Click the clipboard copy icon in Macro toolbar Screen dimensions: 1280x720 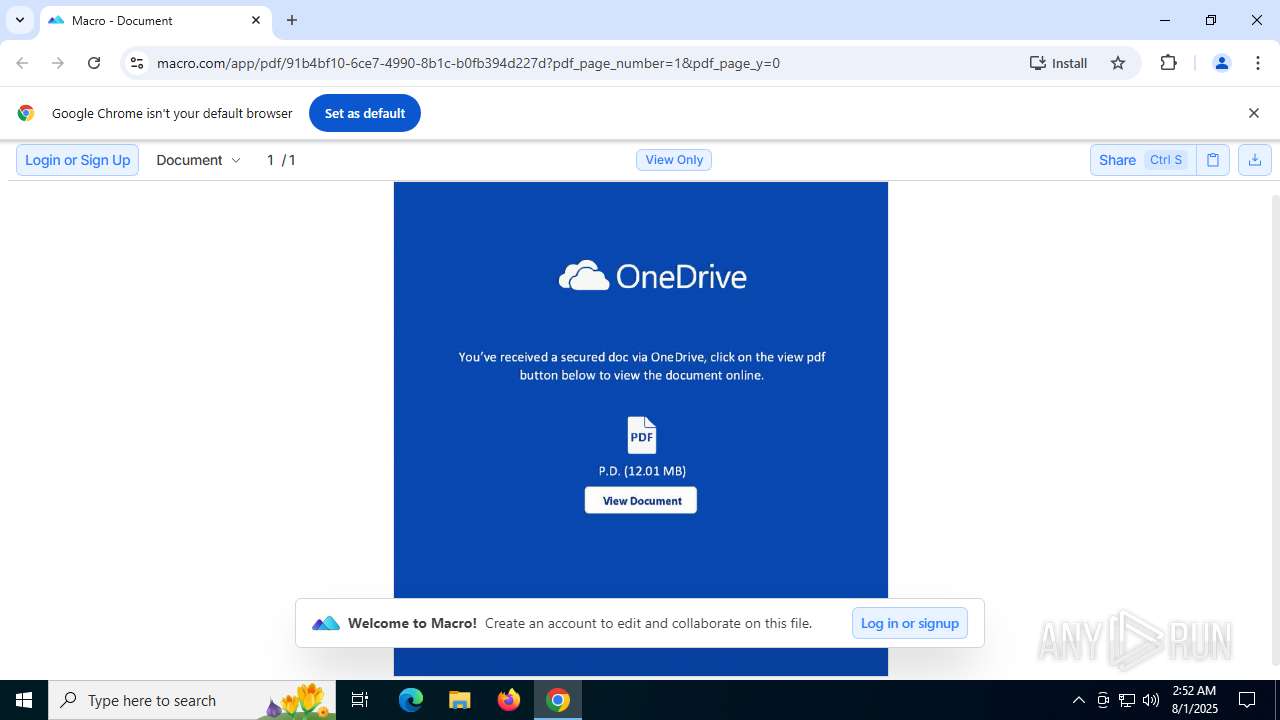(x=1213, y=160)
